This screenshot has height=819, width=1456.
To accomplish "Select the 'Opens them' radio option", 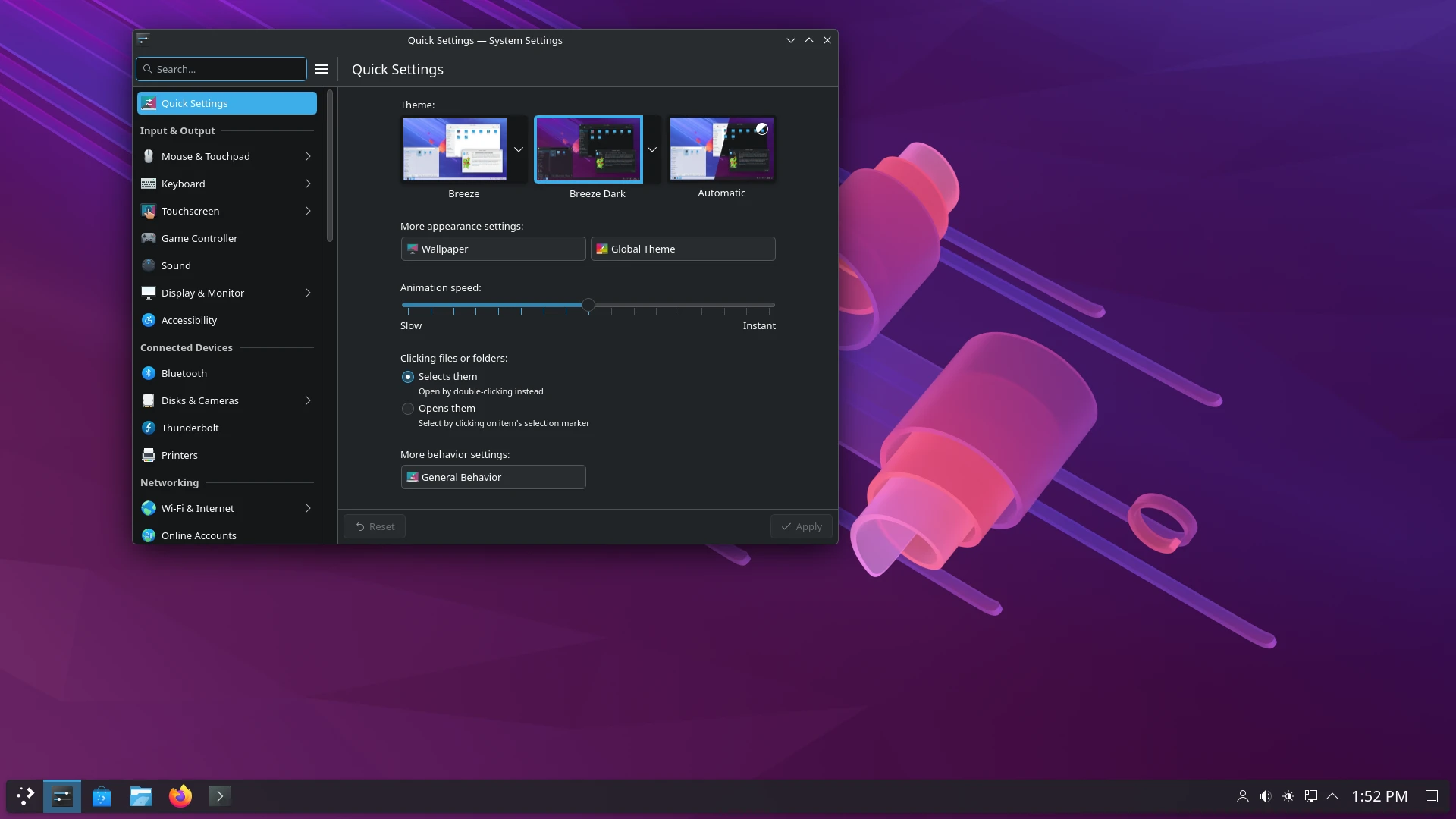I will tap(408, 409).
